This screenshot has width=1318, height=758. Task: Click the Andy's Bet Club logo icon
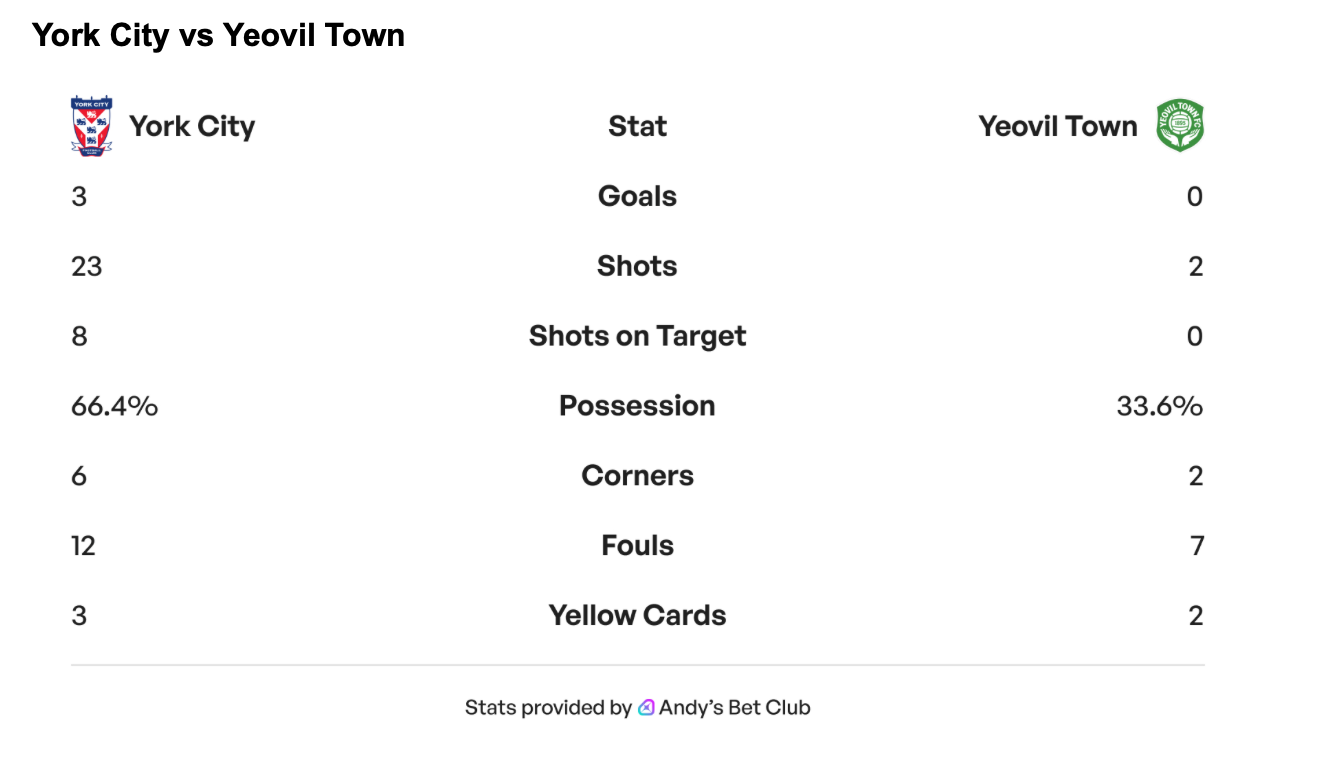click(647, 708)
